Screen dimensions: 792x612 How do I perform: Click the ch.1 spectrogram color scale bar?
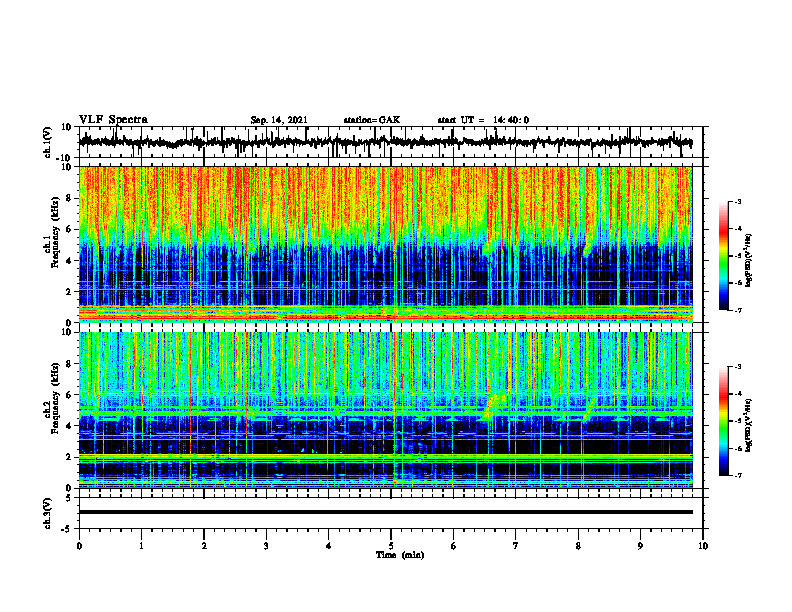(x=723, y=256)
